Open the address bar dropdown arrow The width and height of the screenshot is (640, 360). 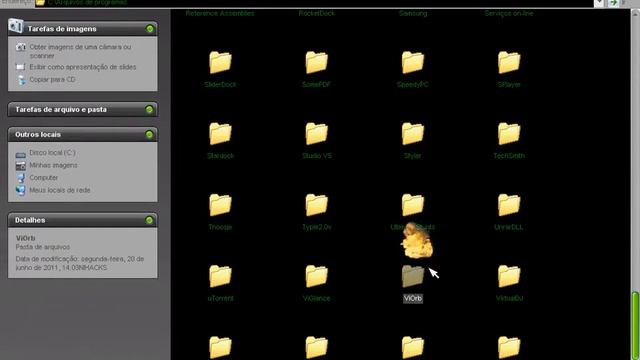[599, 3]
